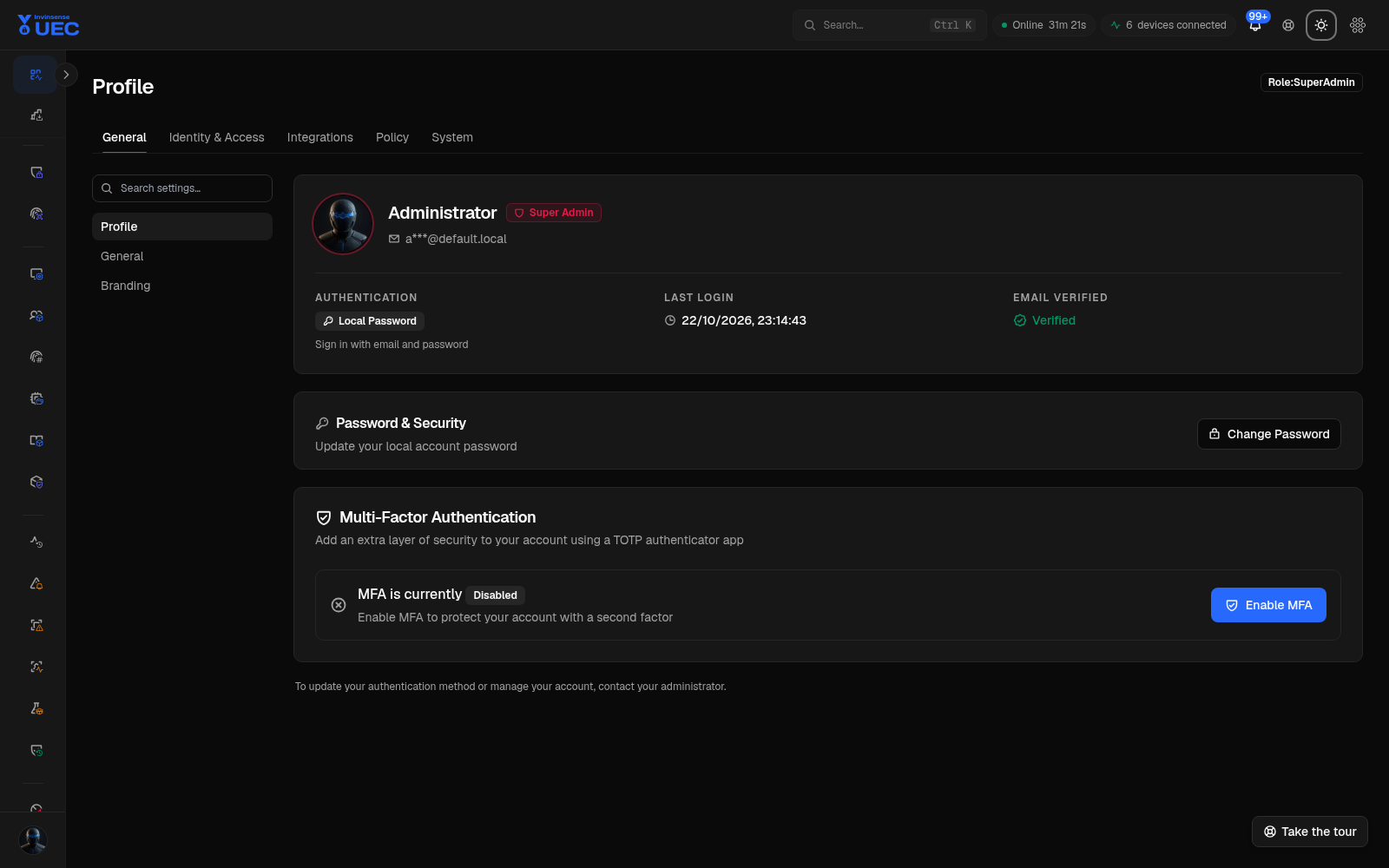The width and height of the screenshot is (1389, 868).
Task: Open the triangle with bell alert sidebar icon
Action: click(x=36, y=583)
